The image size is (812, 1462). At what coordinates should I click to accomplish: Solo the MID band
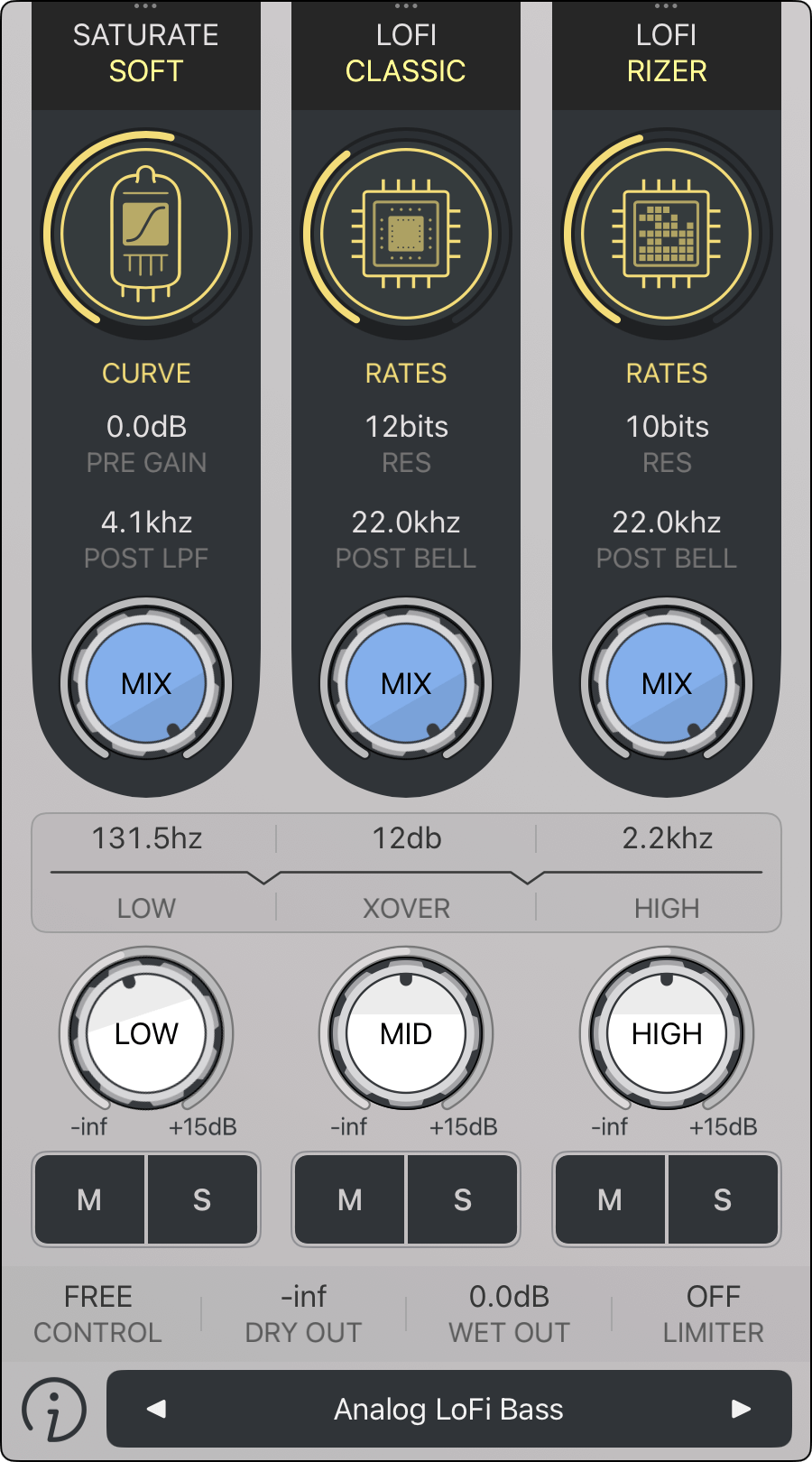[462, 1199]
